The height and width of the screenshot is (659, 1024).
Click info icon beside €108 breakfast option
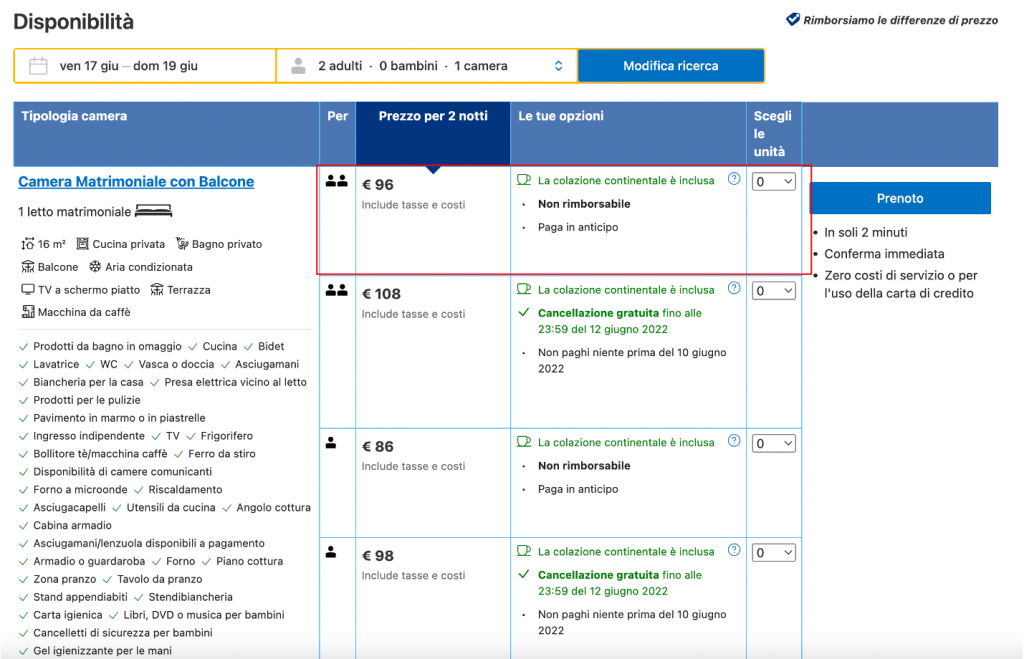pos(734,289)
